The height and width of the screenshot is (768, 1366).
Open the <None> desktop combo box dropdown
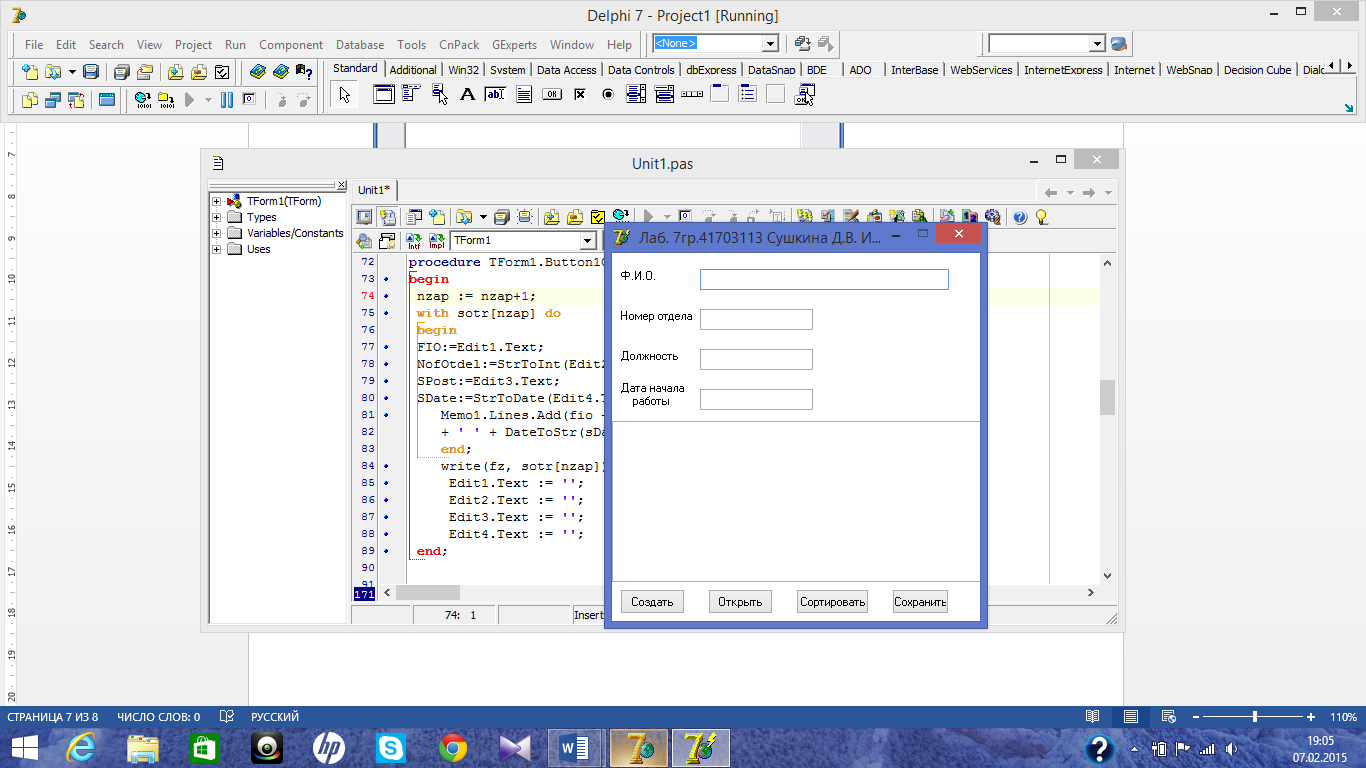pos(770,44)
